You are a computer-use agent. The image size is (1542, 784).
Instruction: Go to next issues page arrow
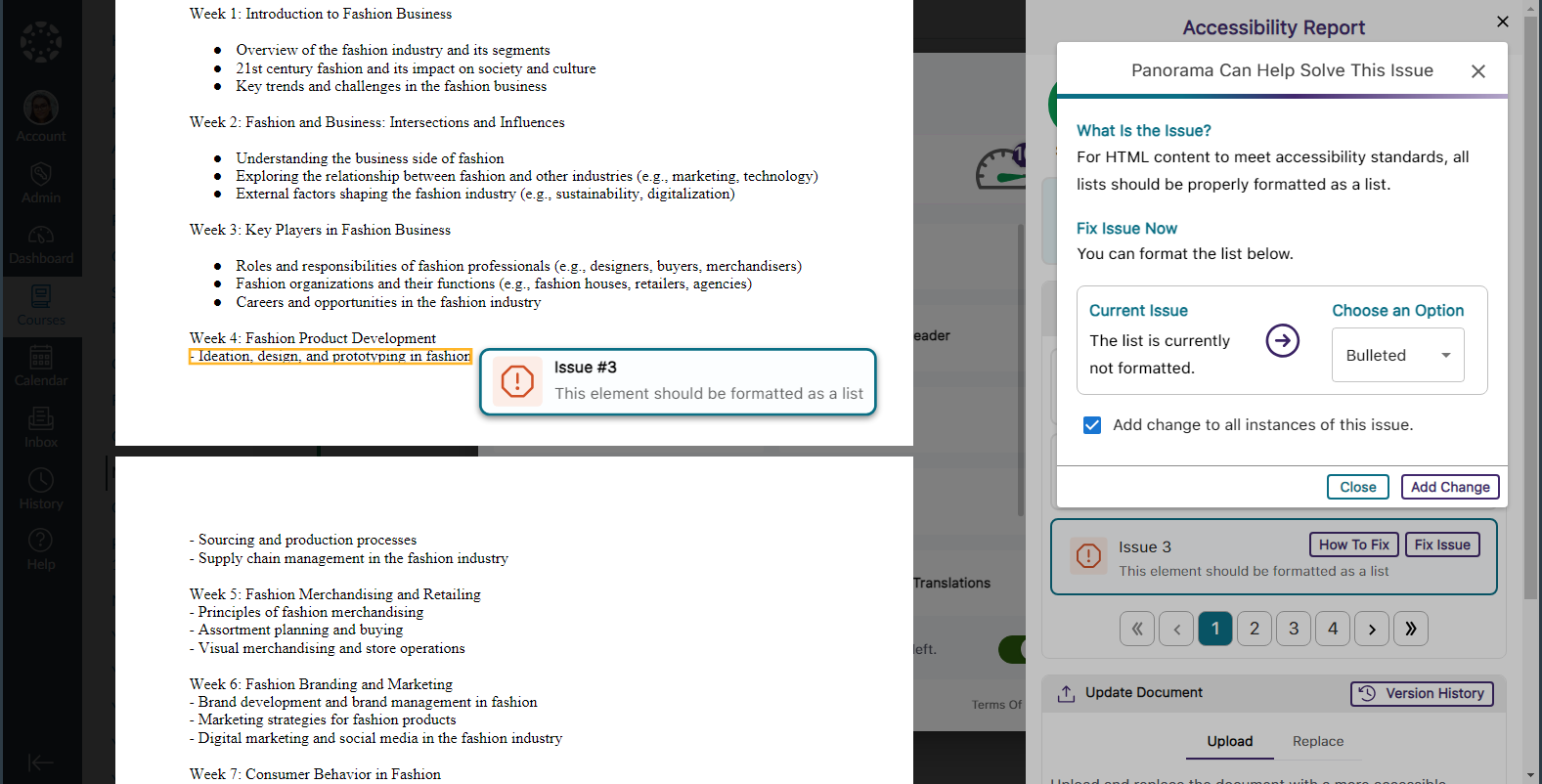[1372, 629]
